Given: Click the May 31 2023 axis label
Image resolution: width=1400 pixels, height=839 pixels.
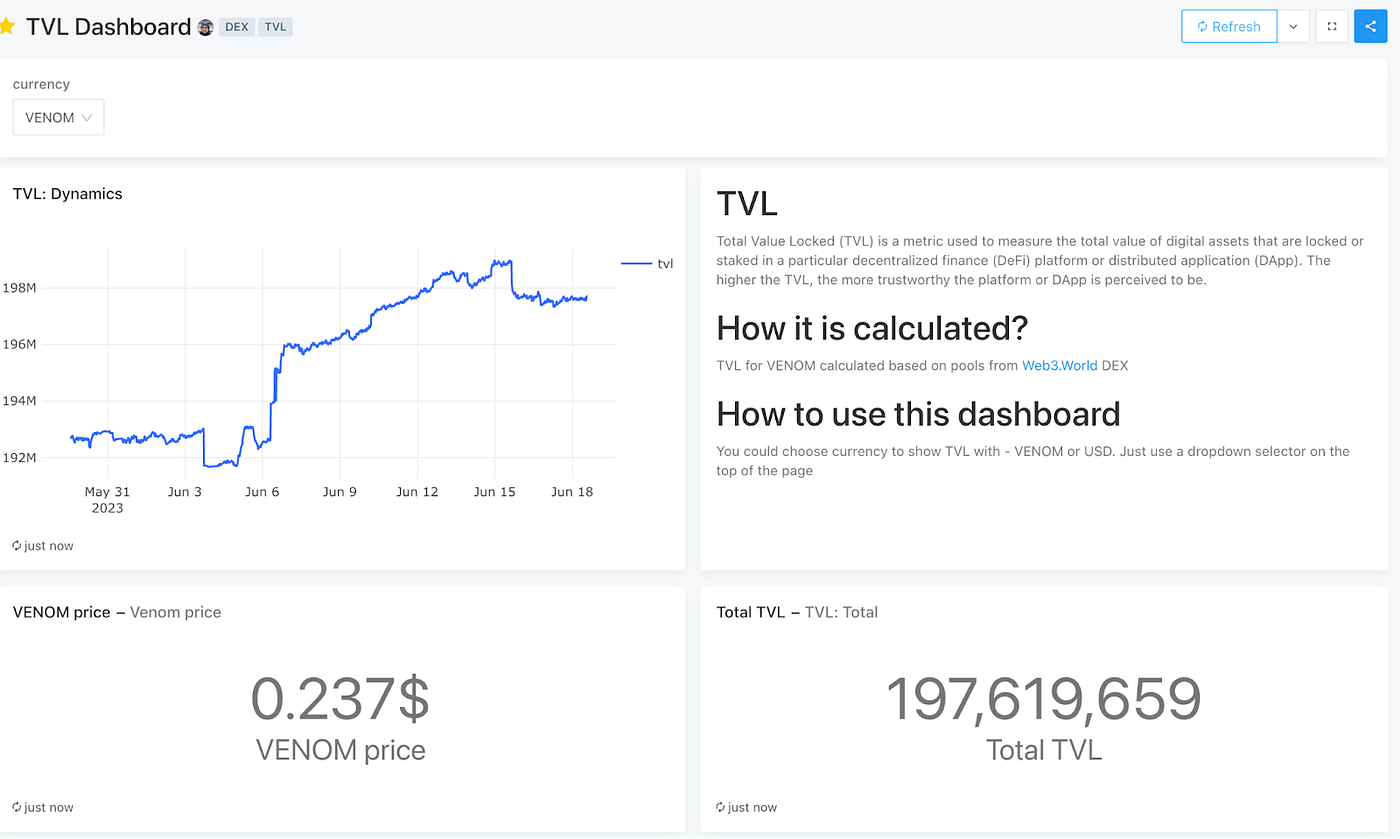Looking at the screenshot, I should (x=107, y=500).
